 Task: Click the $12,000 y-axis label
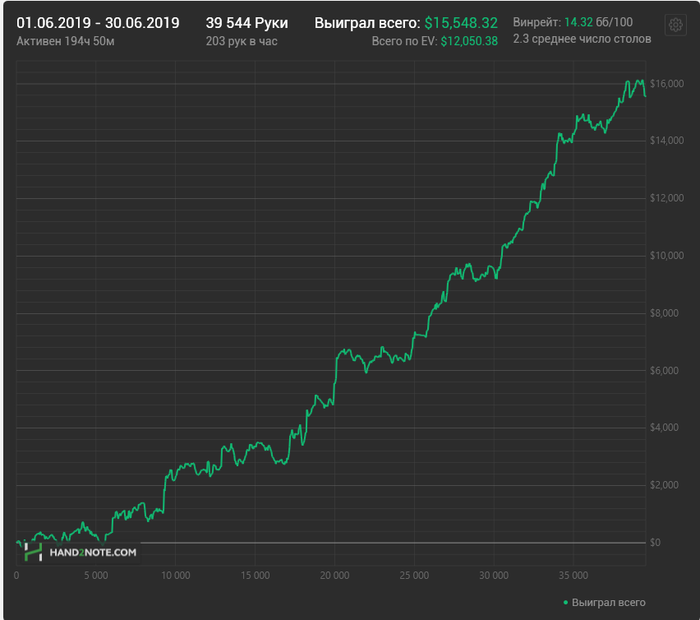click(x=667, y=198)
